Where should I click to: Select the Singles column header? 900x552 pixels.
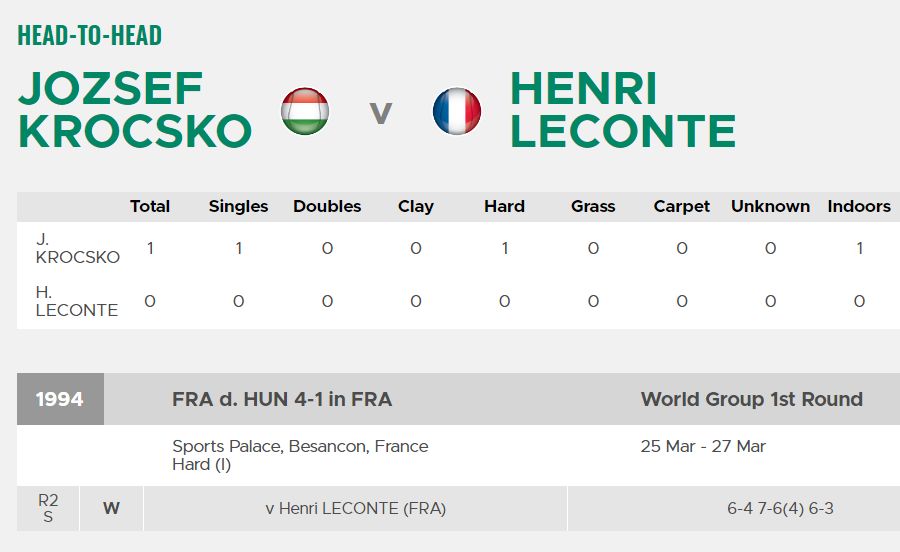coord(238,207)
